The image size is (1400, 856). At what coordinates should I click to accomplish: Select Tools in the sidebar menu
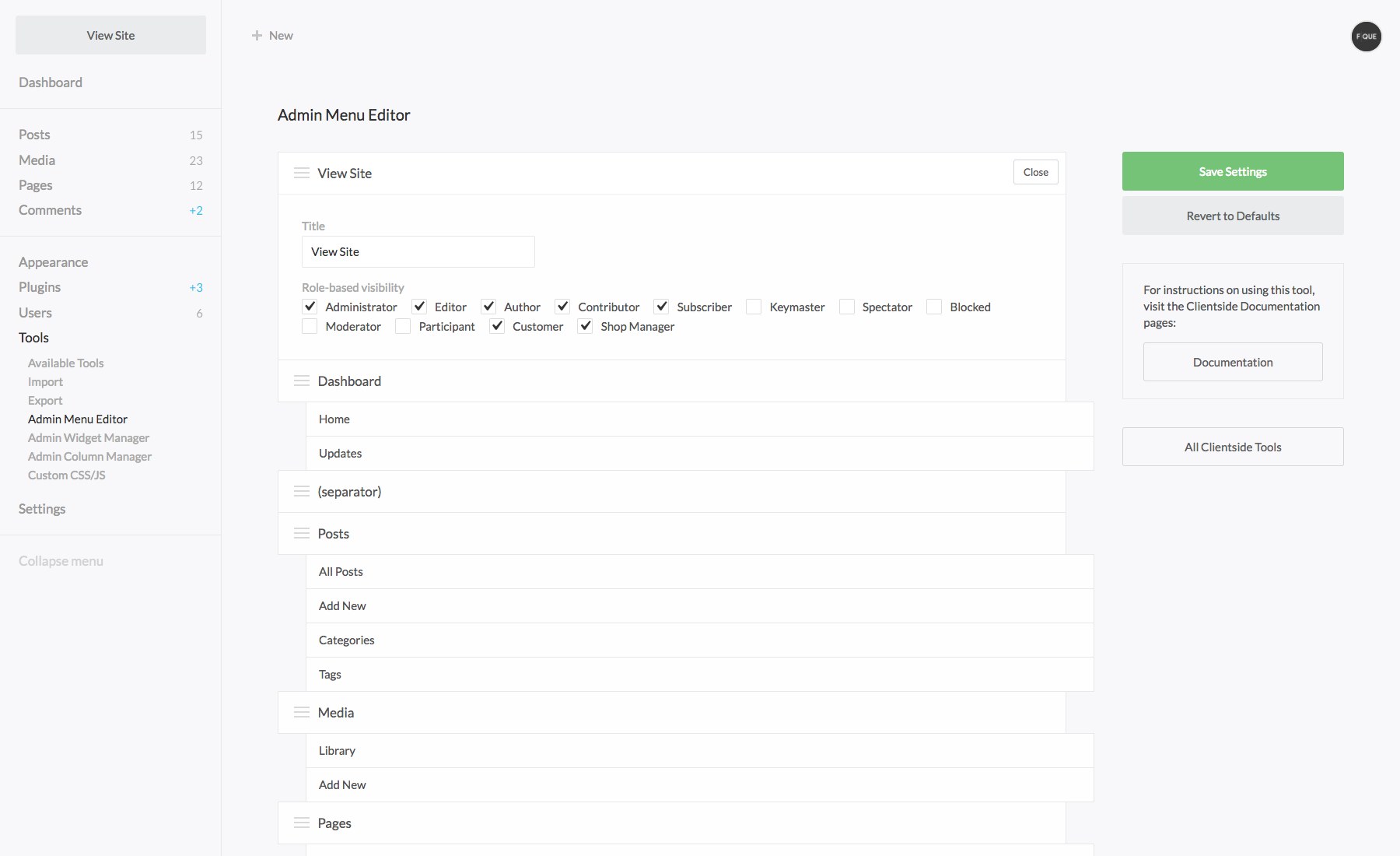[x=33, y=337]
